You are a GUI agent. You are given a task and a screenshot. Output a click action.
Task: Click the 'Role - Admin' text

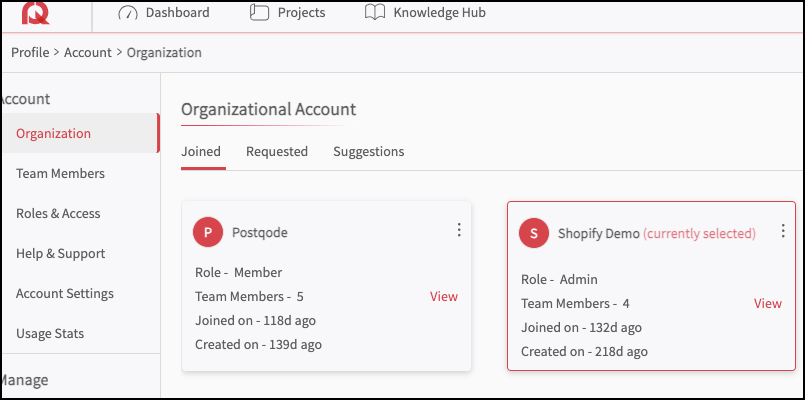click(x=560, y=279)
